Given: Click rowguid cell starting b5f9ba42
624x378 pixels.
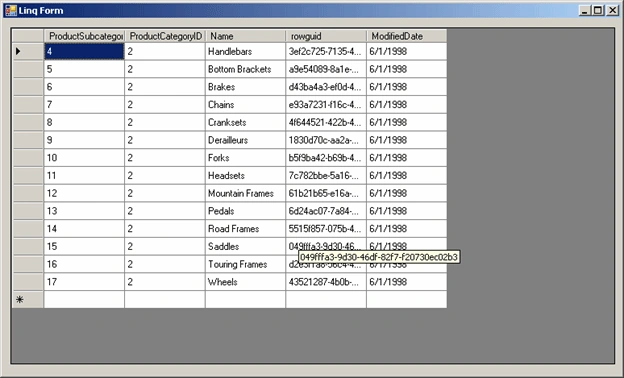Looking at the screenshot, I should click(x=326, y=158).
